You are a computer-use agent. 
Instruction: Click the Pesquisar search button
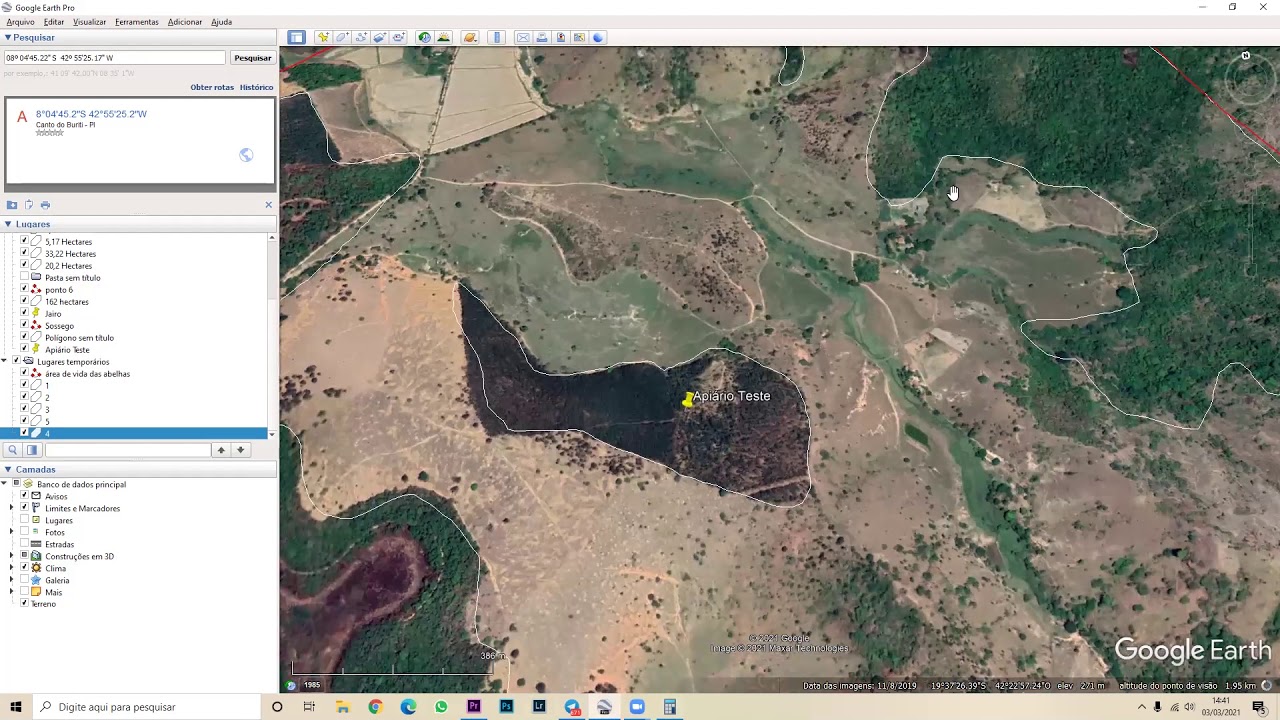click(x=252, y=58)
